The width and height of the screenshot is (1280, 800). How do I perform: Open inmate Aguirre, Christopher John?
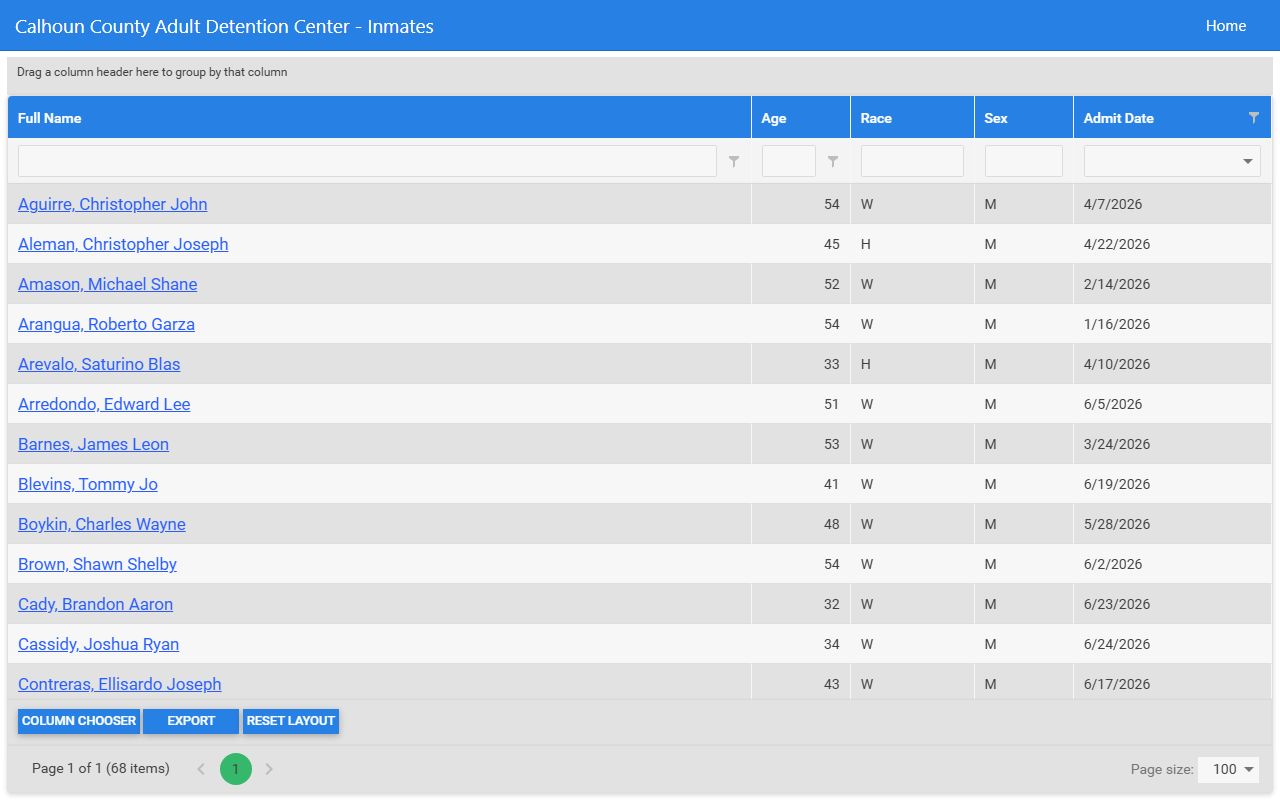coord(113,204)
